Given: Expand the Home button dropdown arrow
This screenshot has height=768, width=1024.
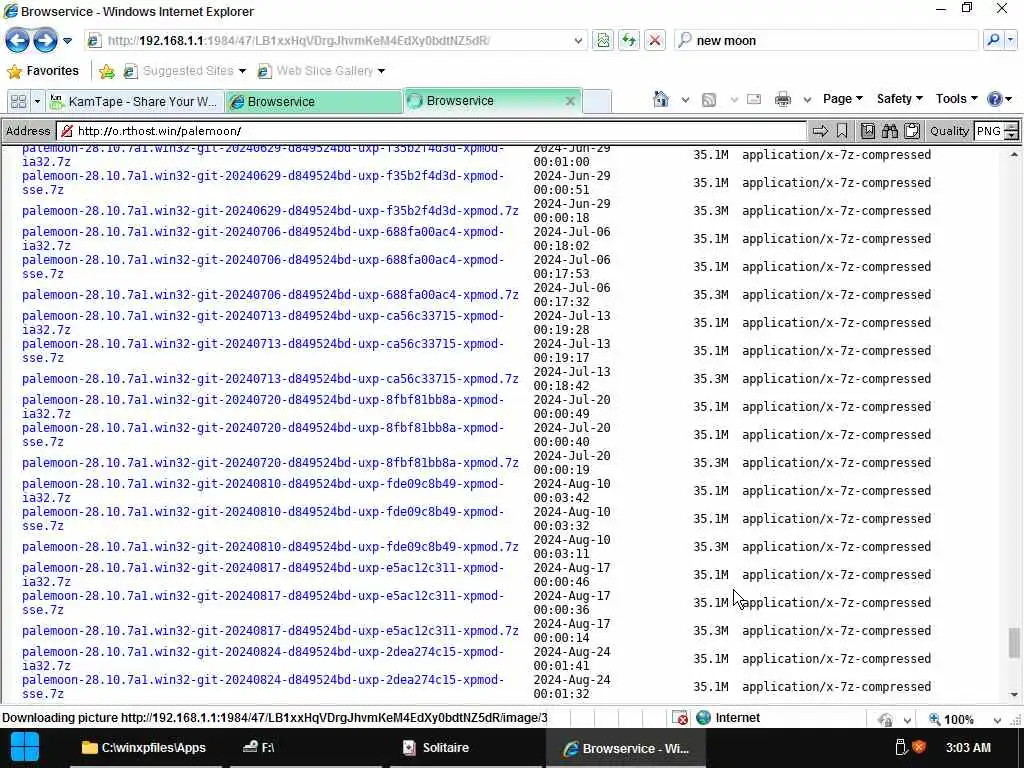Looking at the screenshot, I should coord(685,100).
